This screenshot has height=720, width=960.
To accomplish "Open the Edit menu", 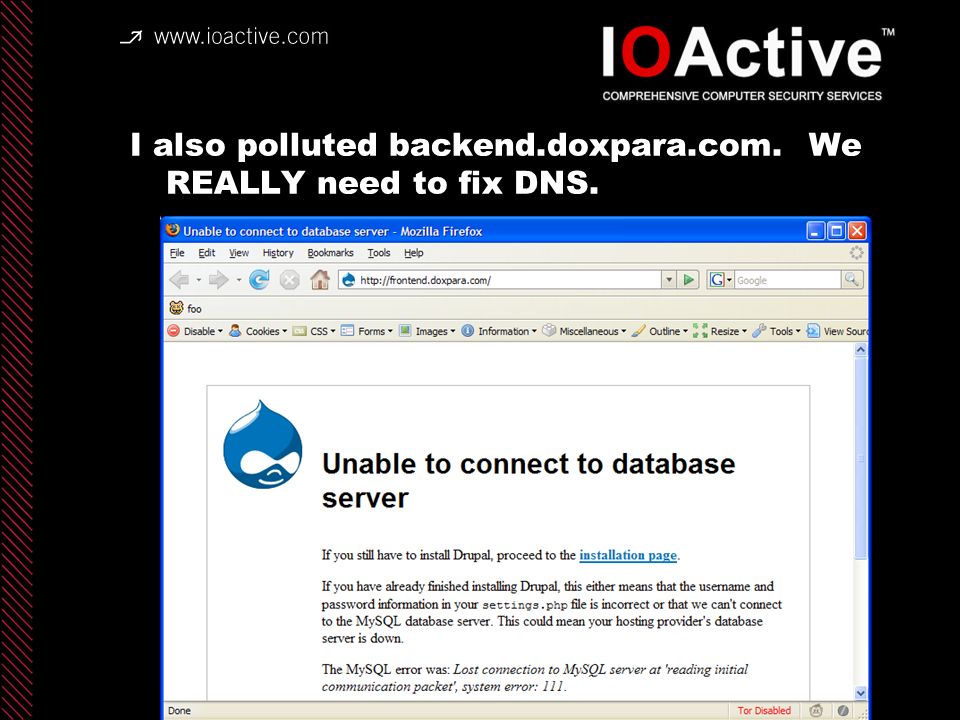I will [206, 252].
